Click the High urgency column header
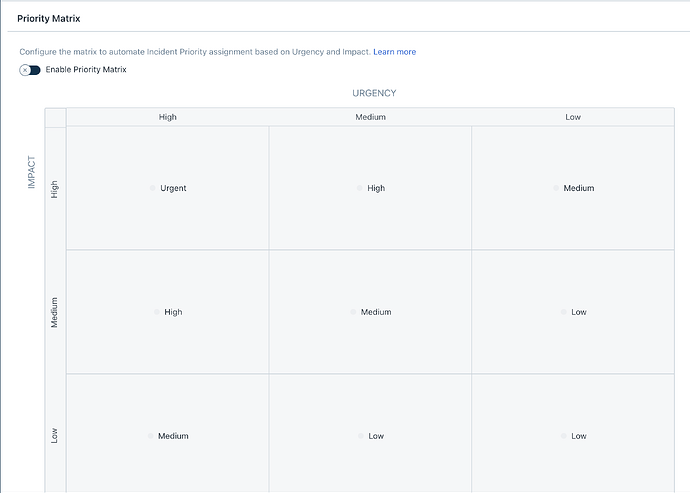The height and width of the screenshot is (493, 690). click(168, 117)
